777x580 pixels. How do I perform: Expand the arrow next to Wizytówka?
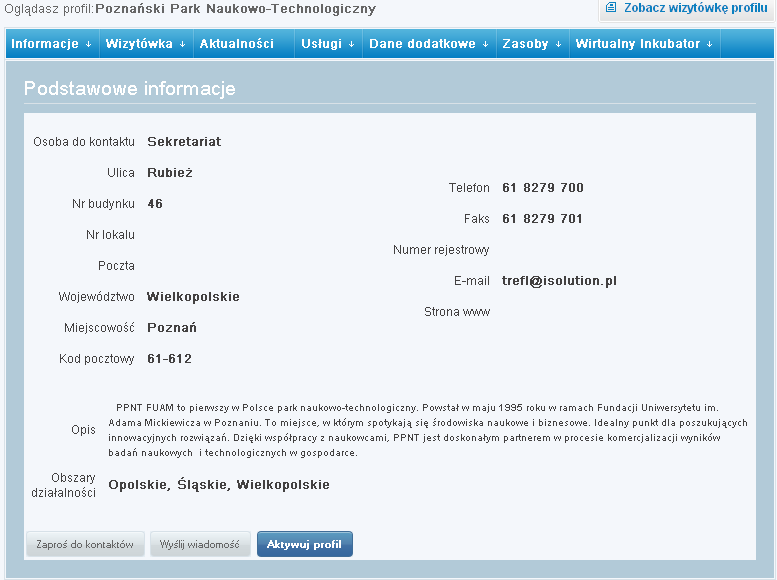[182, 44]
